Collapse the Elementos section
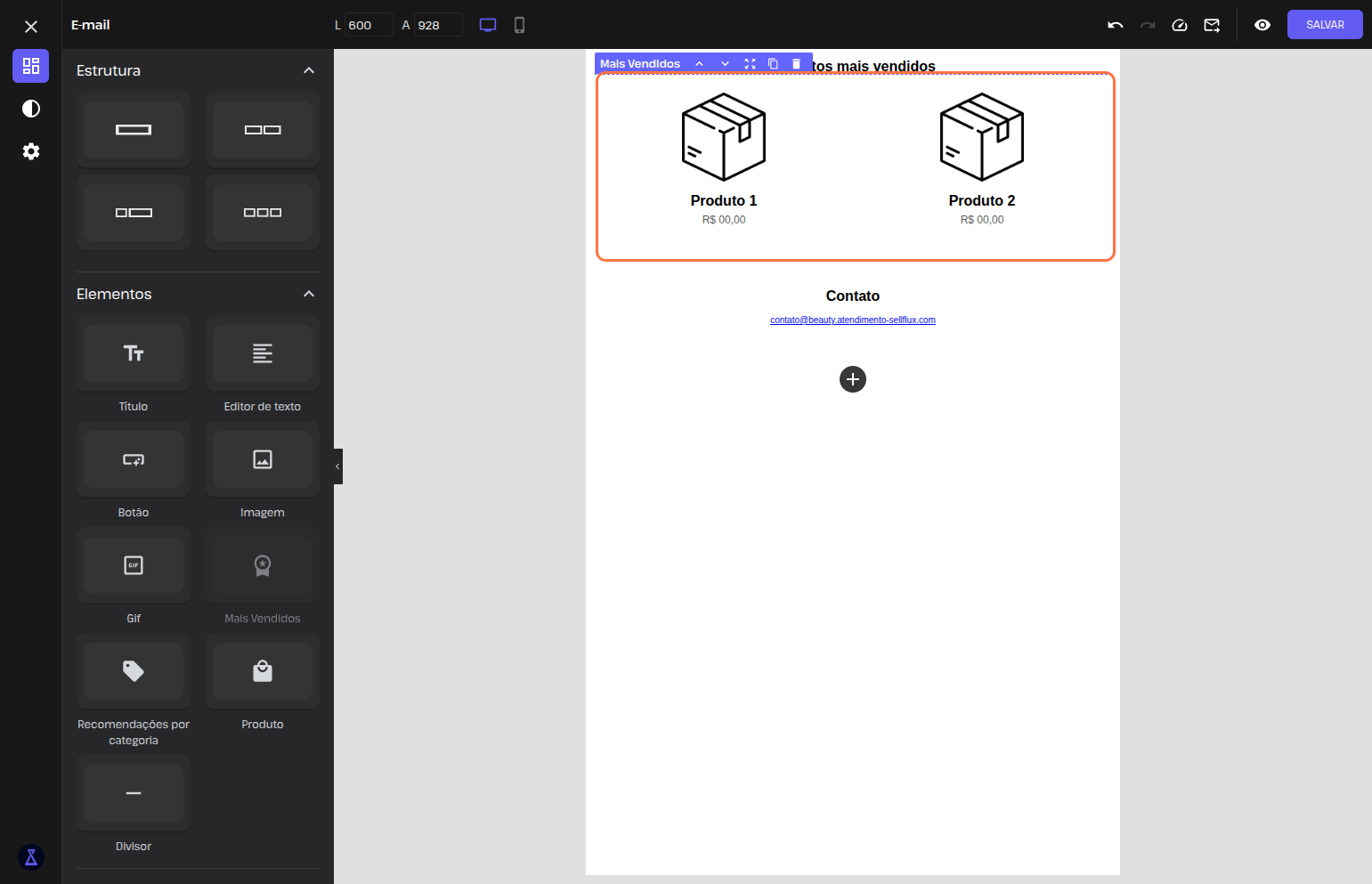The height and width of the screenshot is (884, 1372). click(x=309, y=294)
